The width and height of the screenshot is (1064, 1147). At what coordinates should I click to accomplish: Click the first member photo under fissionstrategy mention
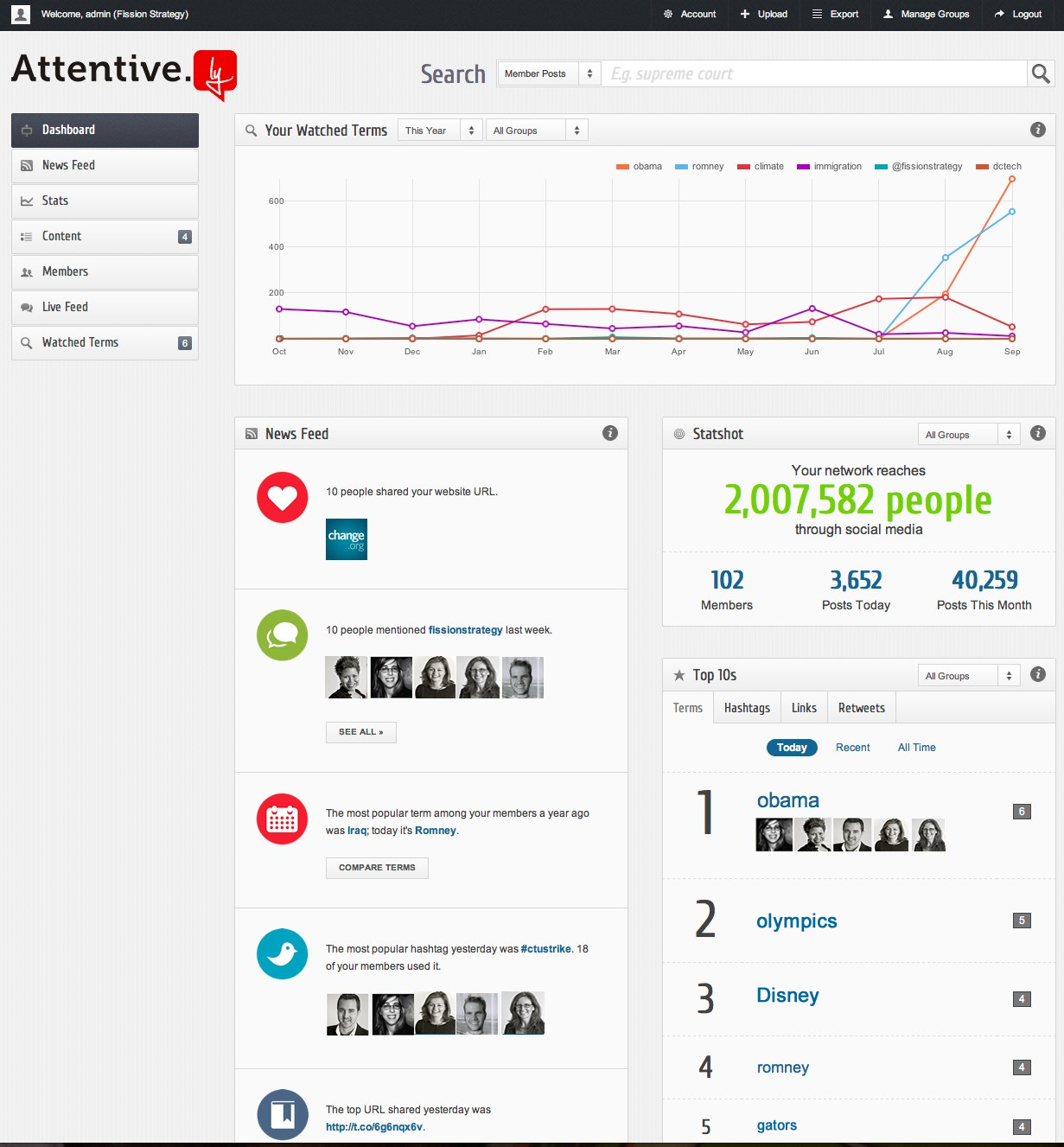point(347,678)
